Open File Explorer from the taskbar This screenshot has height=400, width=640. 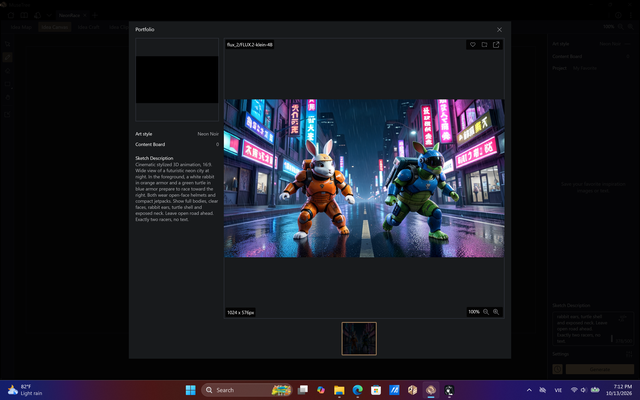[339, 390]
